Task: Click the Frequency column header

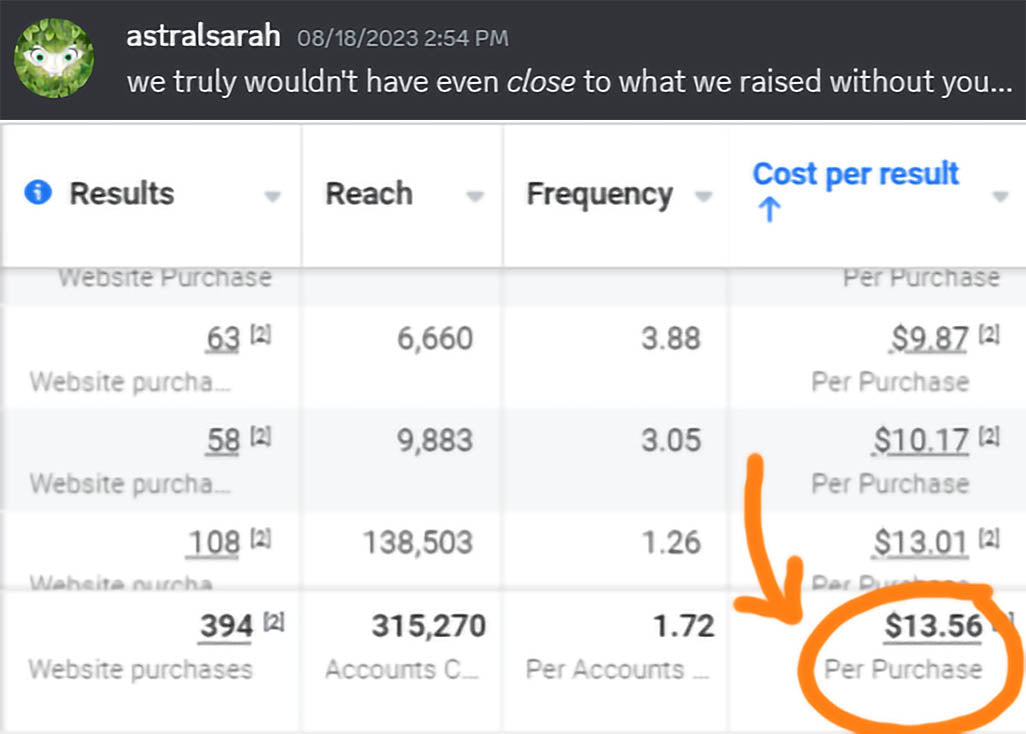Action: pos(599,194)
